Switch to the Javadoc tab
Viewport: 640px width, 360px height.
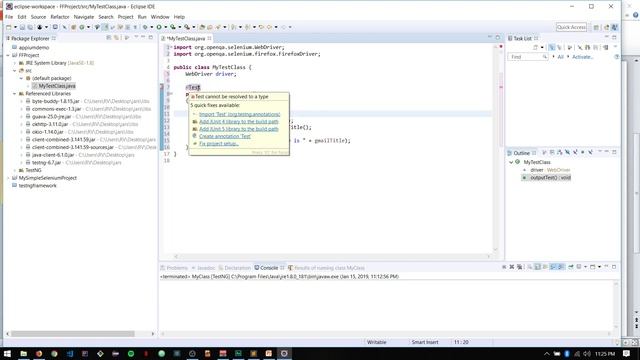(203, 268)
